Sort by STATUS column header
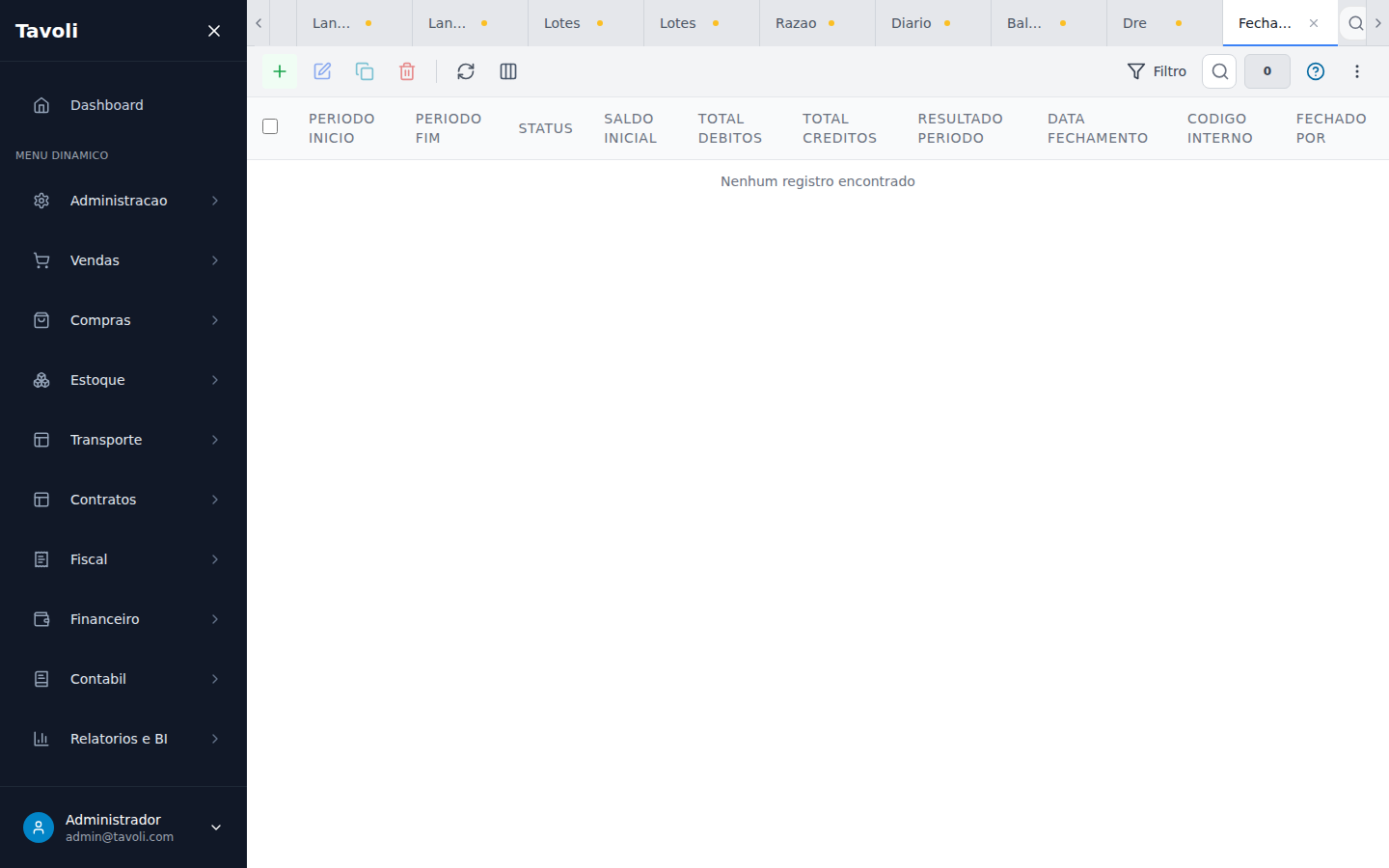Image resolution: width=1389 pixels, height=868 pixels. (545, 128)
